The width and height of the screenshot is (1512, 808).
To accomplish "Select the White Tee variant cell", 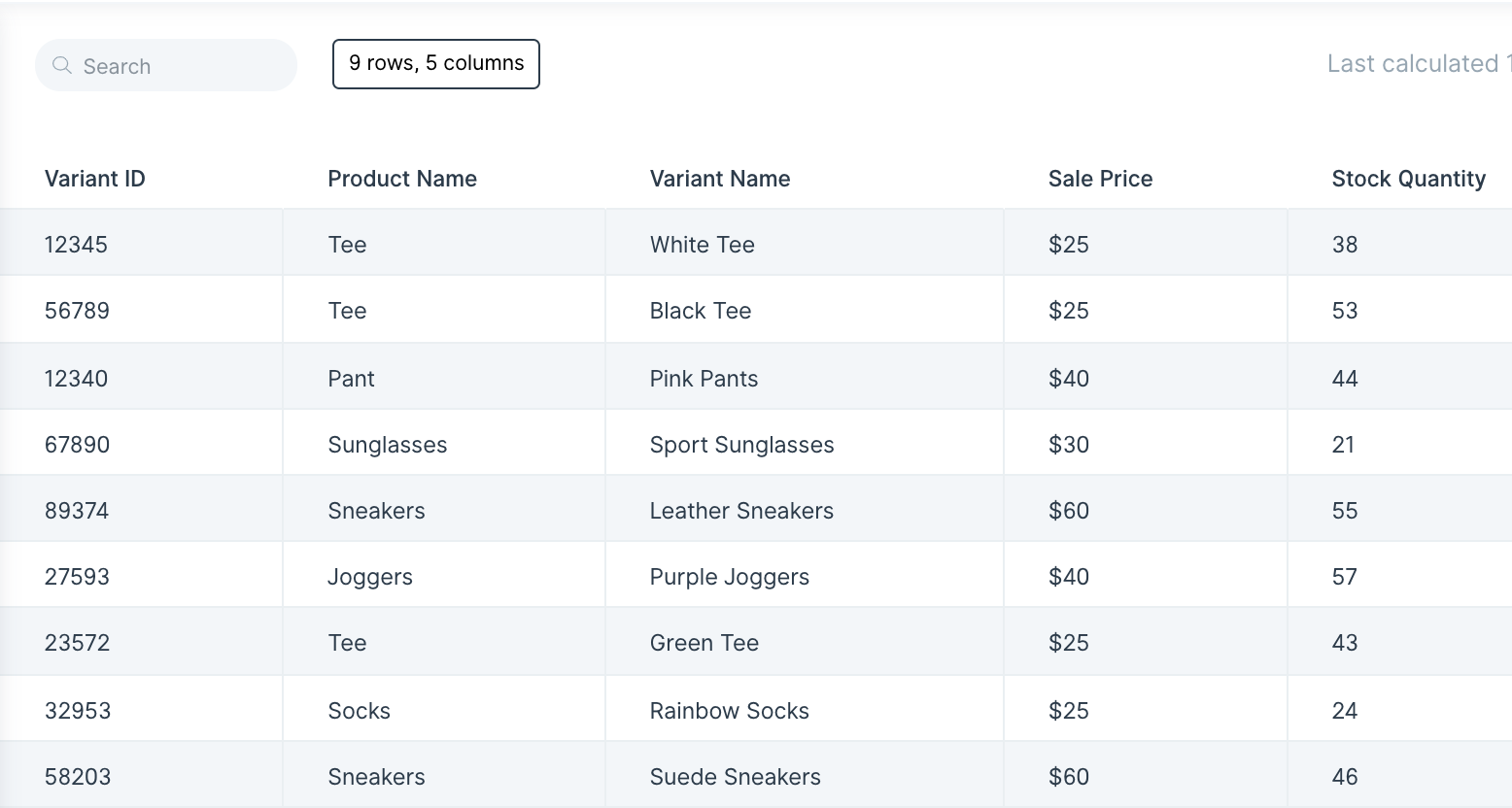I will coord(805,244).
